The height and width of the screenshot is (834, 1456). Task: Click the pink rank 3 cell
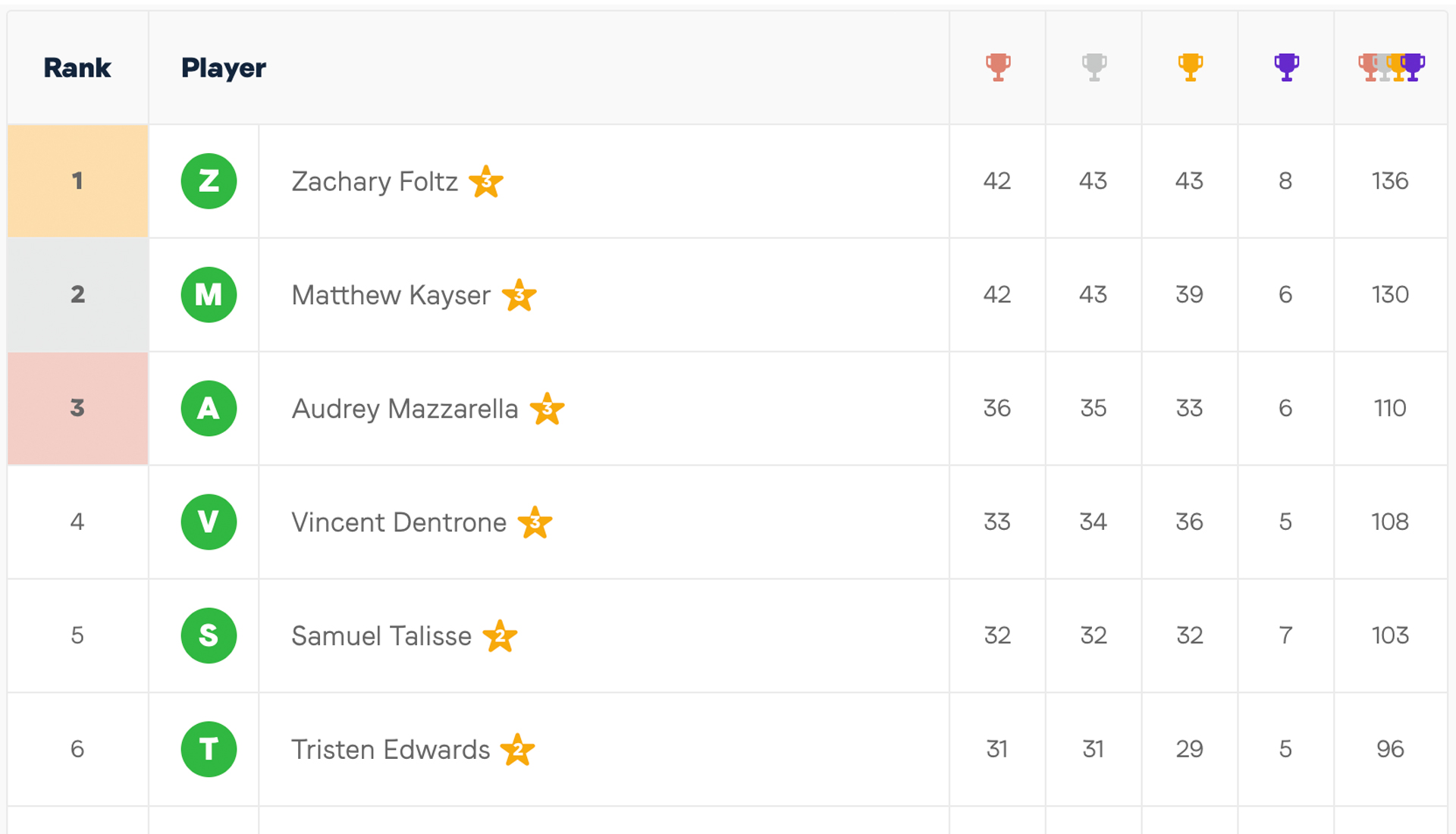pyautogui.click(x=77, y=409)
